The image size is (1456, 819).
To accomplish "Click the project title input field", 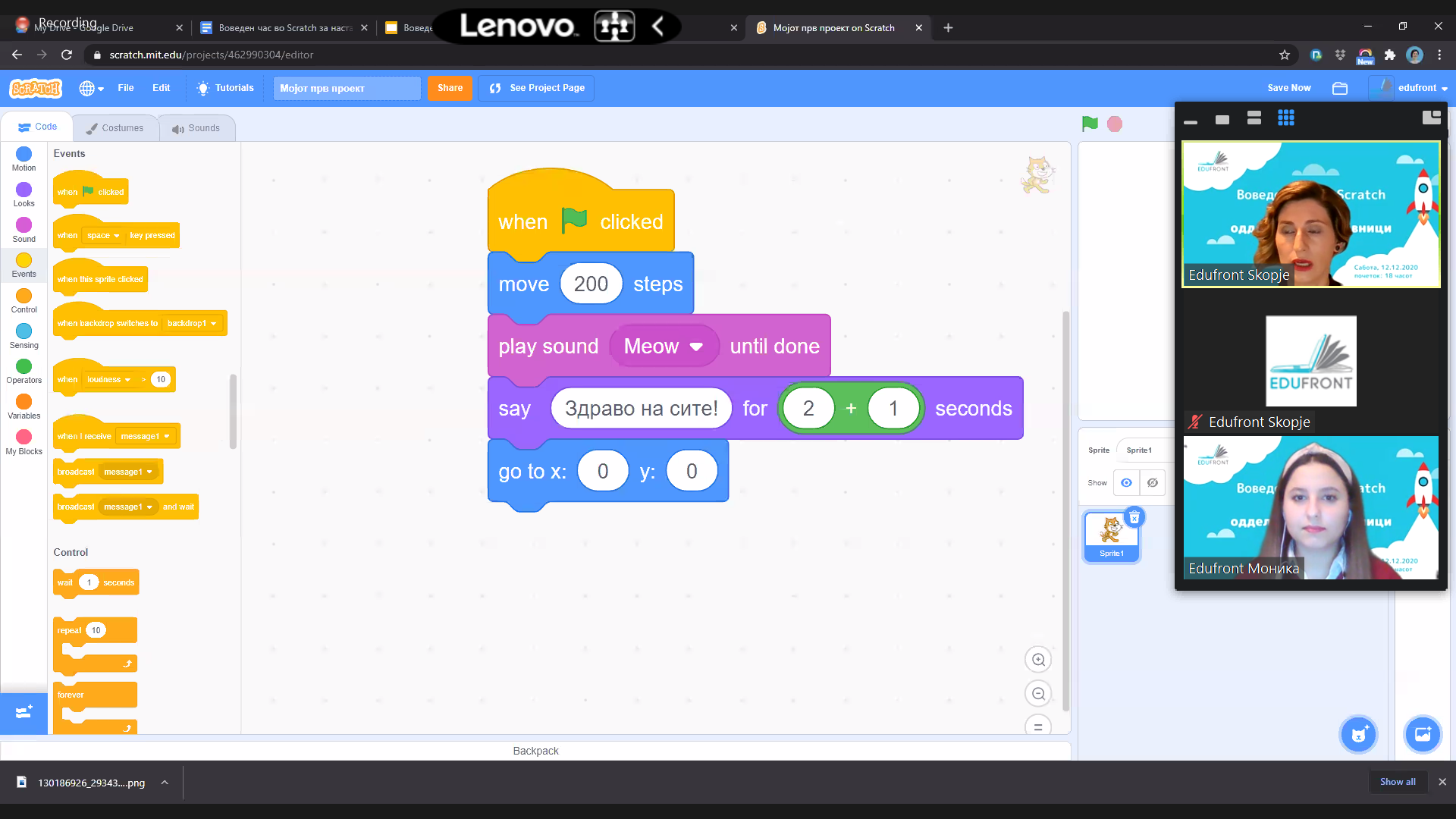I will tap(347, 88).
